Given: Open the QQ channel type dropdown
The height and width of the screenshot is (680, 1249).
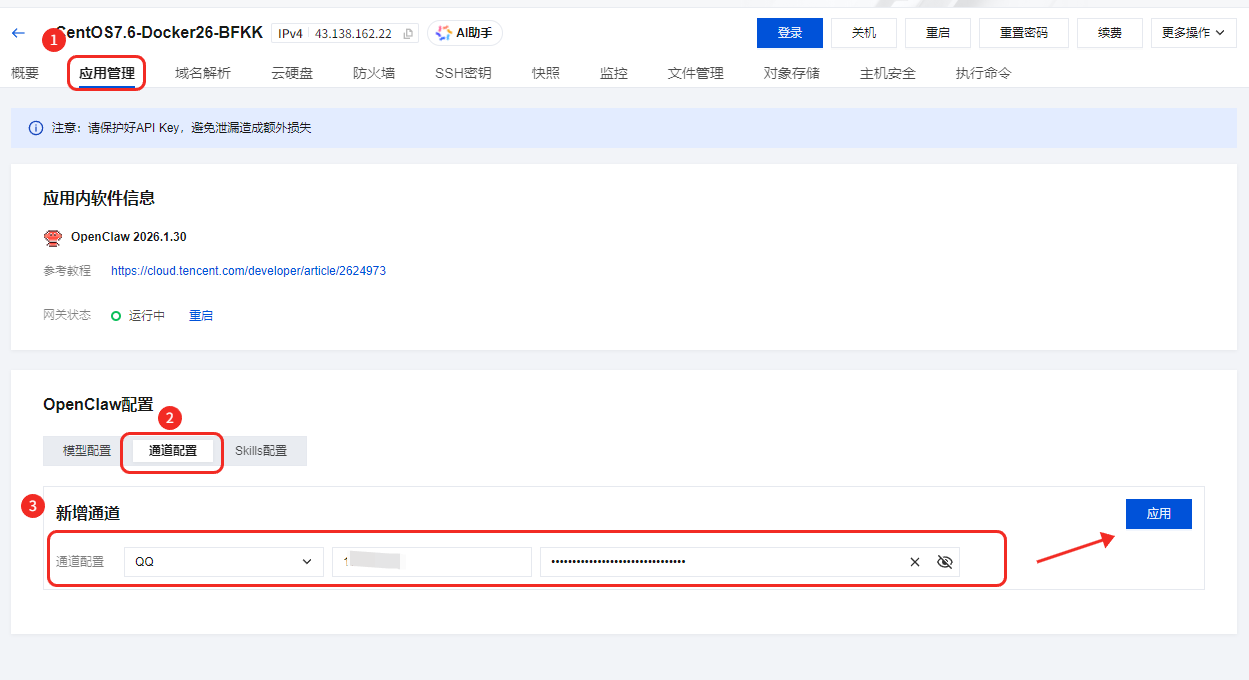Looking at the screenshot, I should [x=224, y=562].
